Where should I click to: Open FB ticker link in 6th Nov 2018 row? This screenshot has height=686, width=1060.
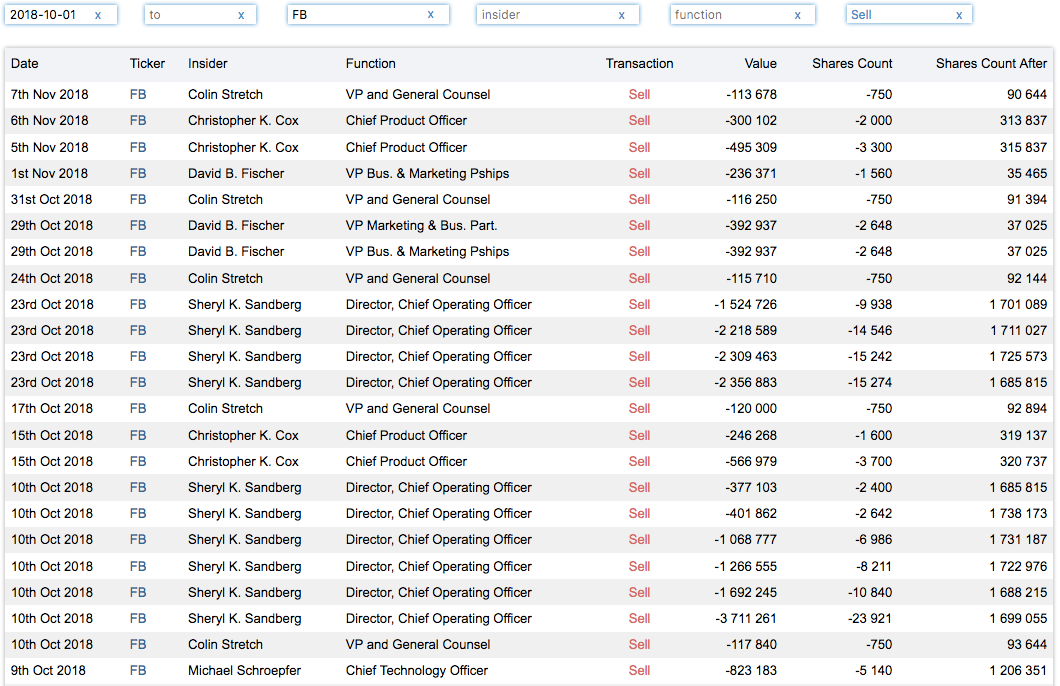[138, 120]
